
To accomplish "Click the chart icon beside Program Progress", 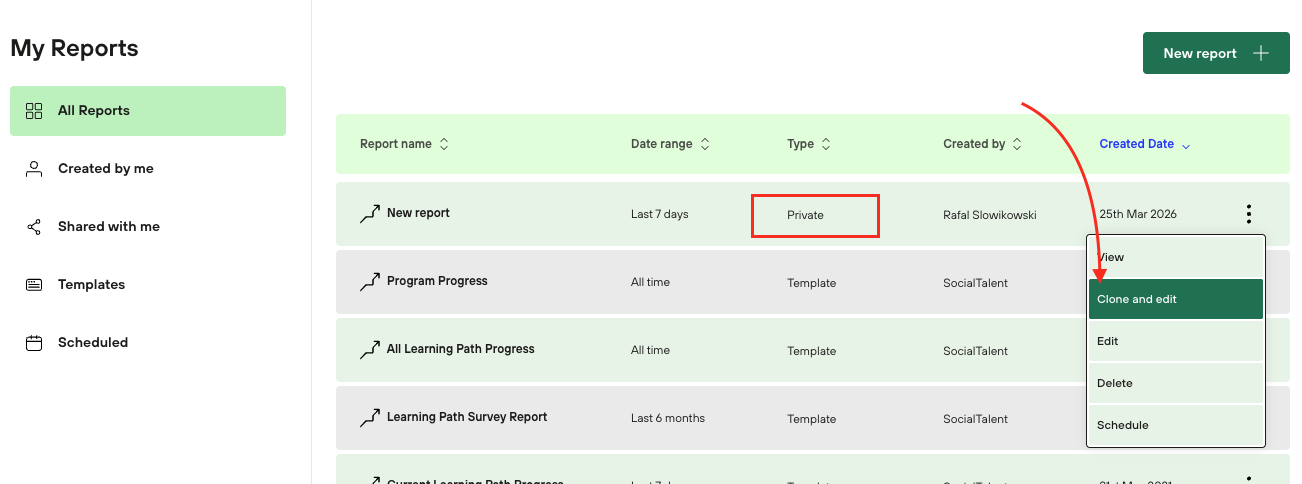I will point(370,282).
